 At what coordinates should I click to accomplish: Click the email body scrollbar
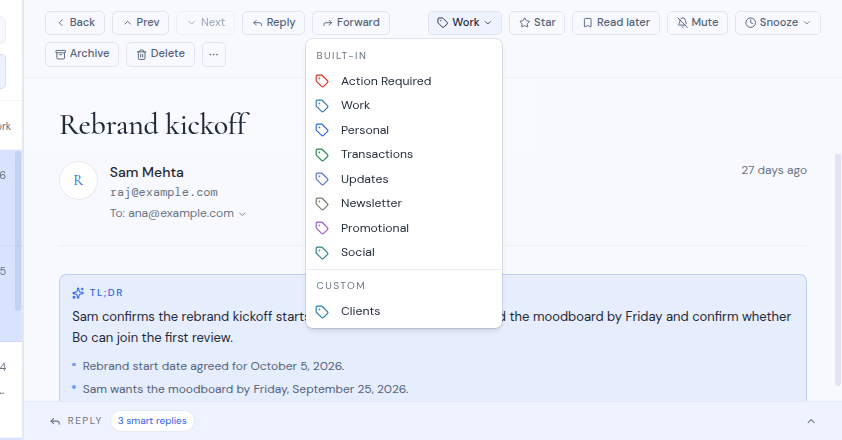click(x=837, y=270)
